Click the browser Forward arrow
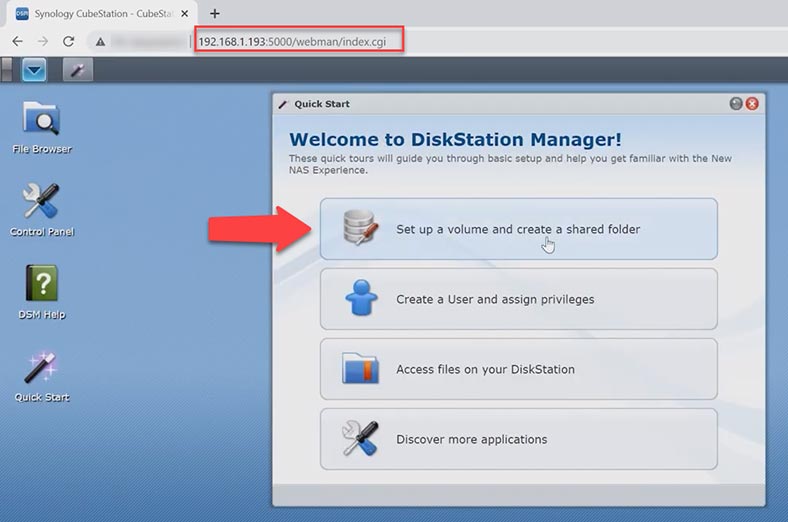Image resolution: width=788 pixels, height=522 pixels. point(43,41)
